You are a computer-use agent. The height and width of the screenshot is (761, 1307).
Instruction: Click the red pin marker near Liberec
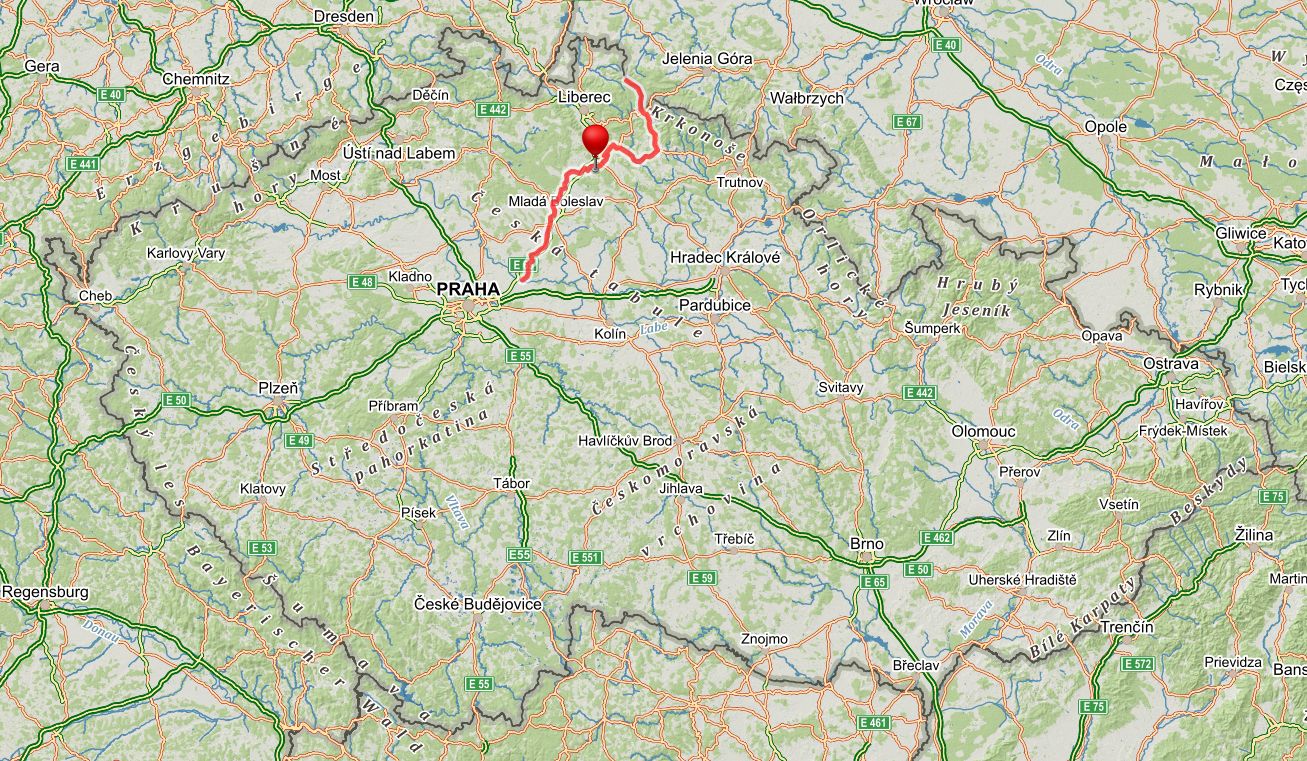click(x=596, y=141)
